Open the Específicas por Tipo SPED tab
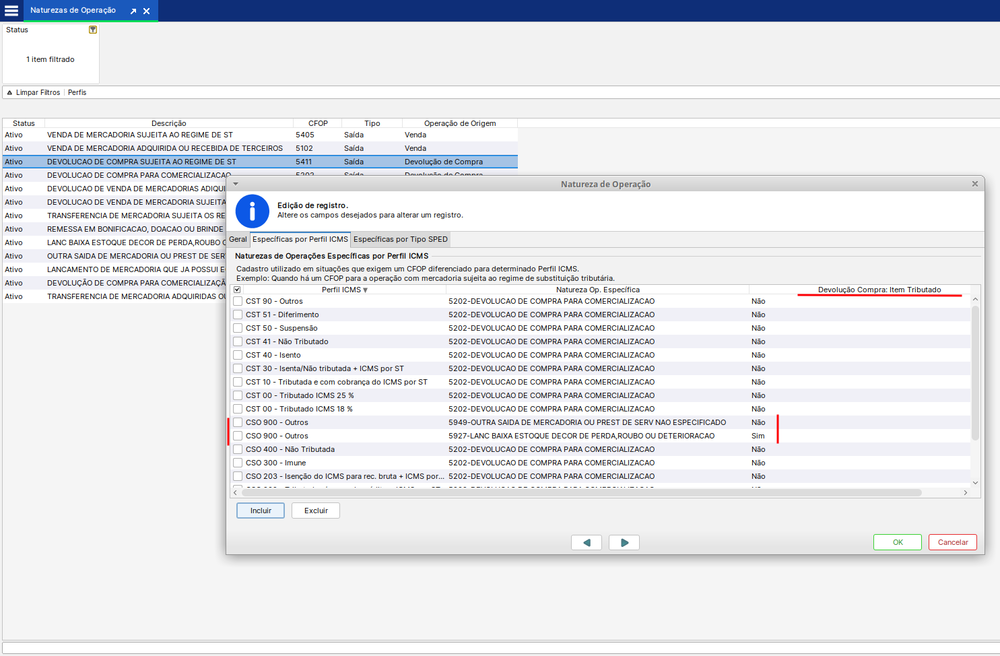 point(401,240)
